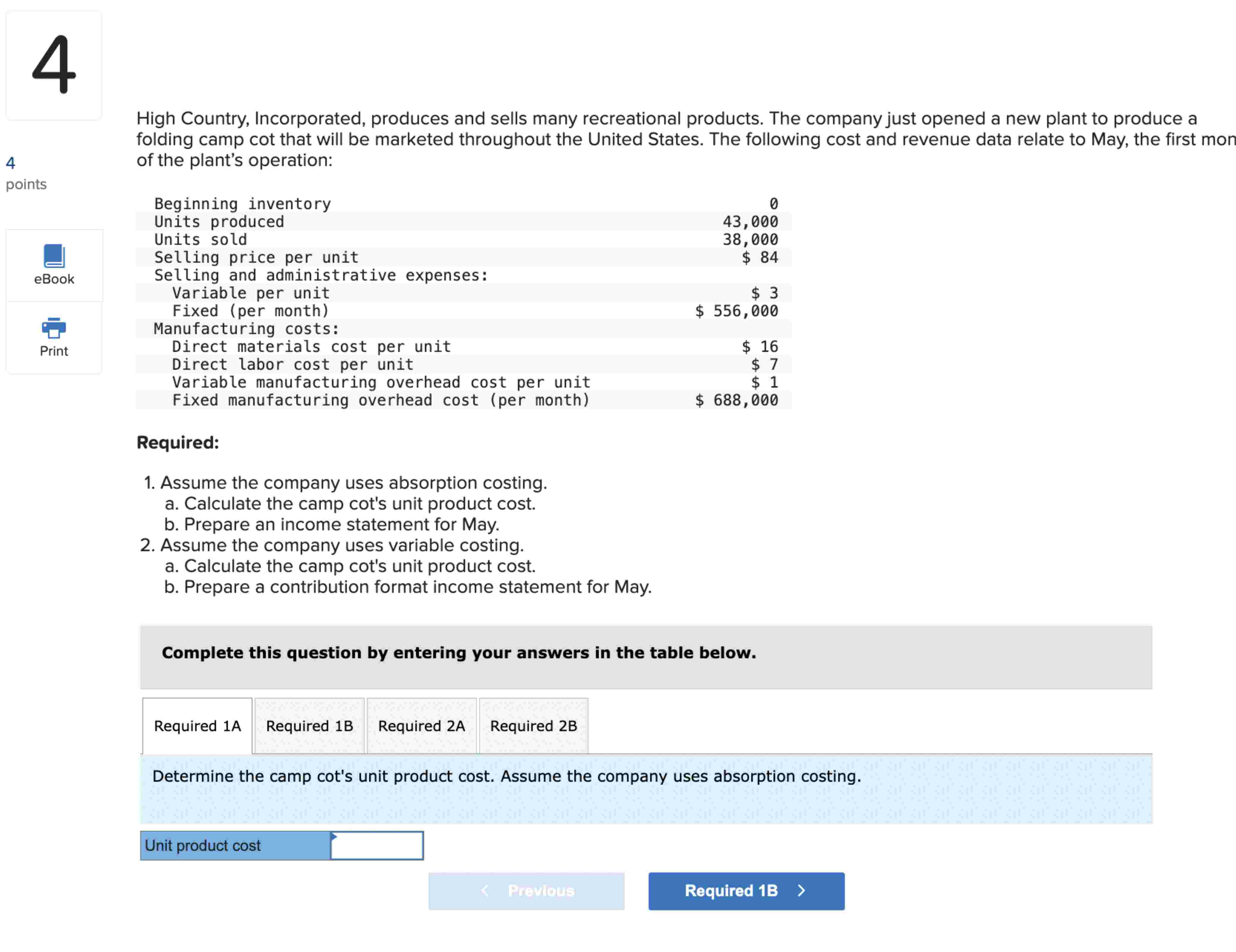Click the eBook text label
Screen dimensions: 1236x952
coord(54,279)
